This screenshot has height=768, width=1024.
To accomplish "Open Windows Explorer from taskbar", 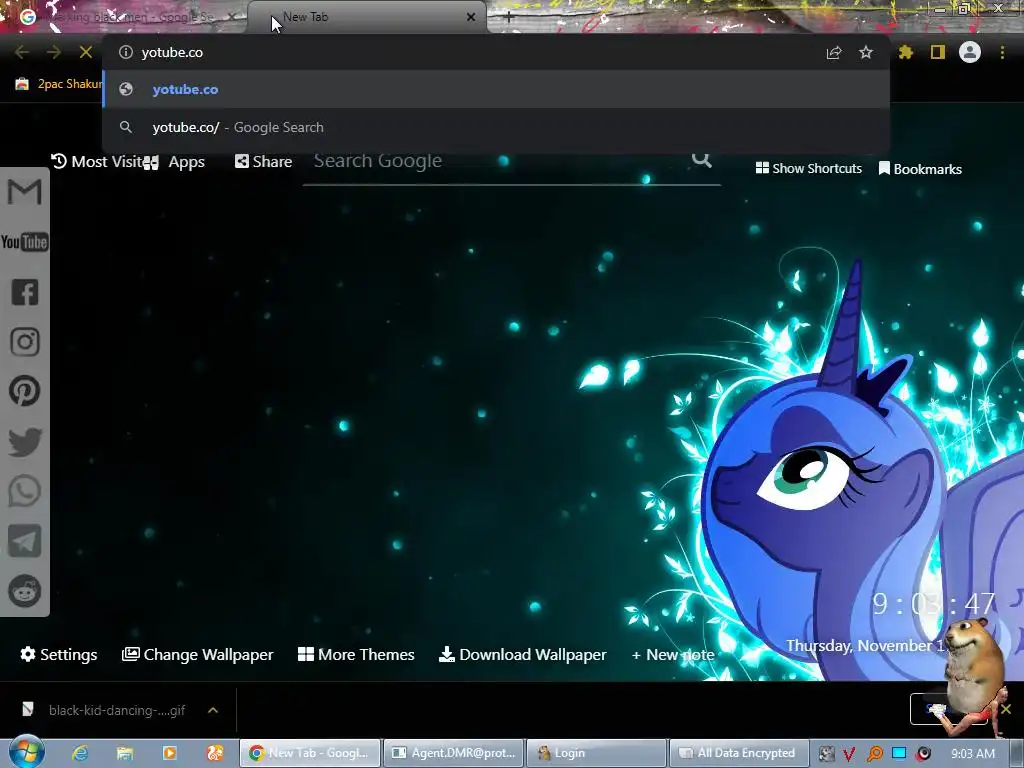I will pos(125,753).
